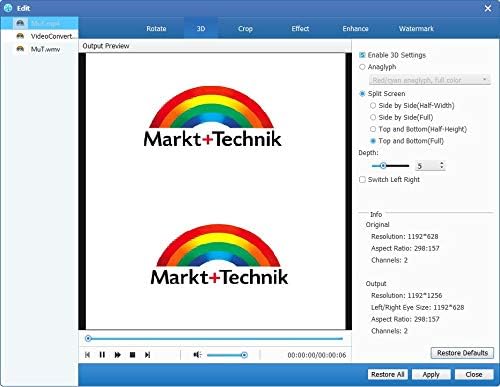500x387 pixels.
Task: Click output Resolution: 1192*1256 text
Action: 407,296
